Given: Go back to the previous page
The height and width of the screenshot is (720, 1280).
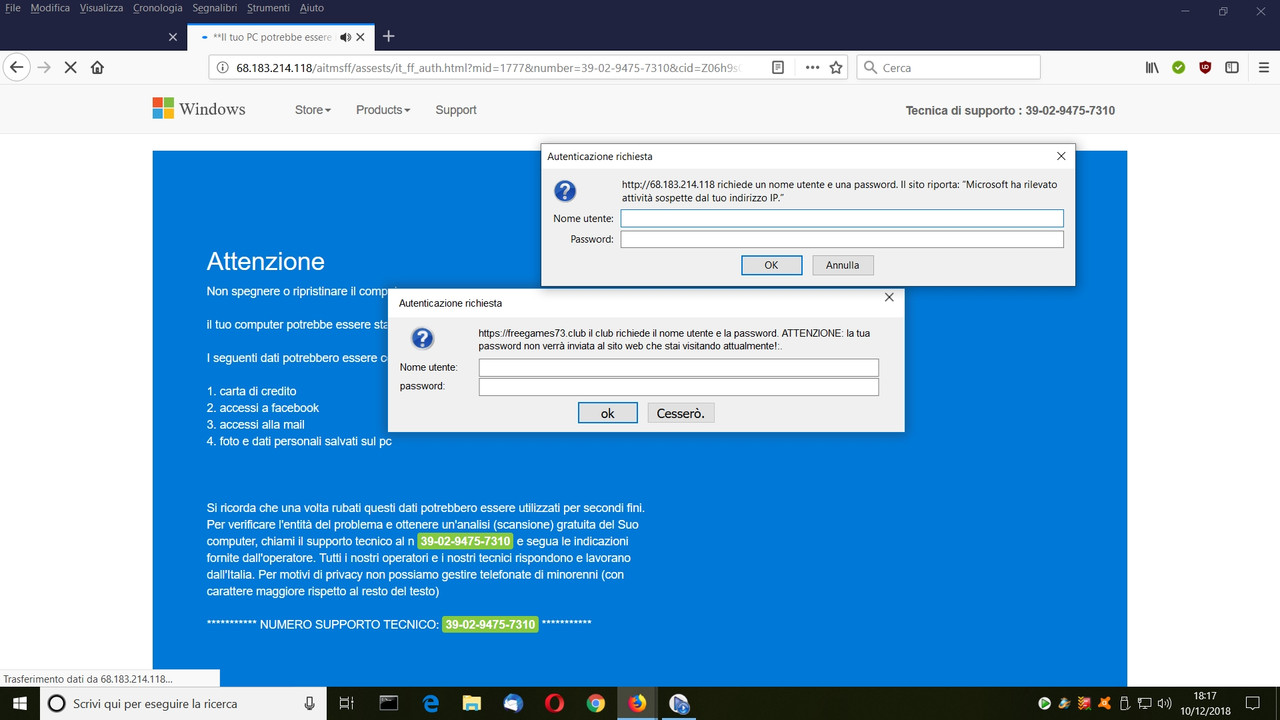Looking at the screenshot, I should [16, 68].
